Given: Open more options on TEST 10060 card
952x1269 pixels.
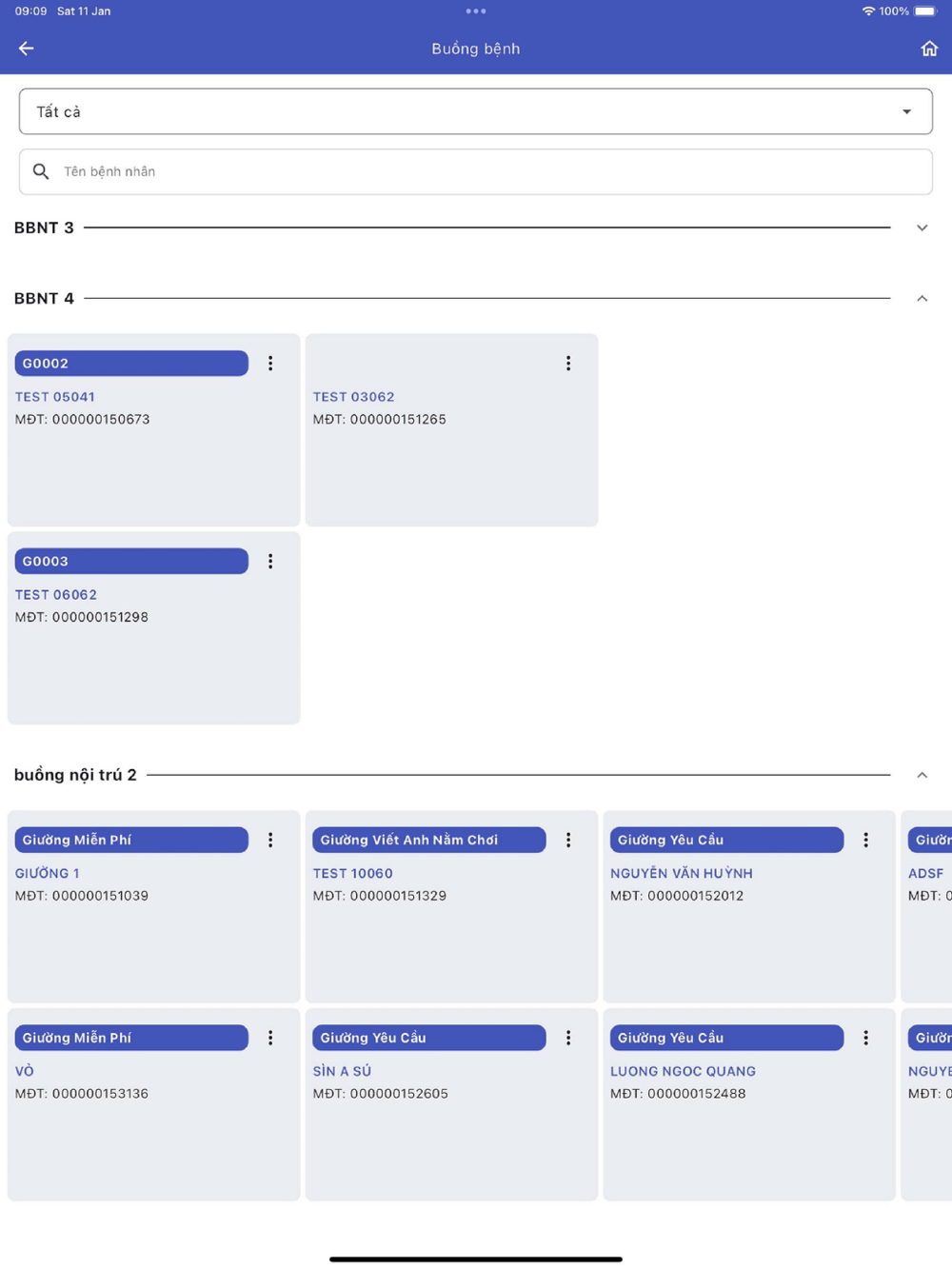Looking at the screenshot, I should [x=568, y=840].
